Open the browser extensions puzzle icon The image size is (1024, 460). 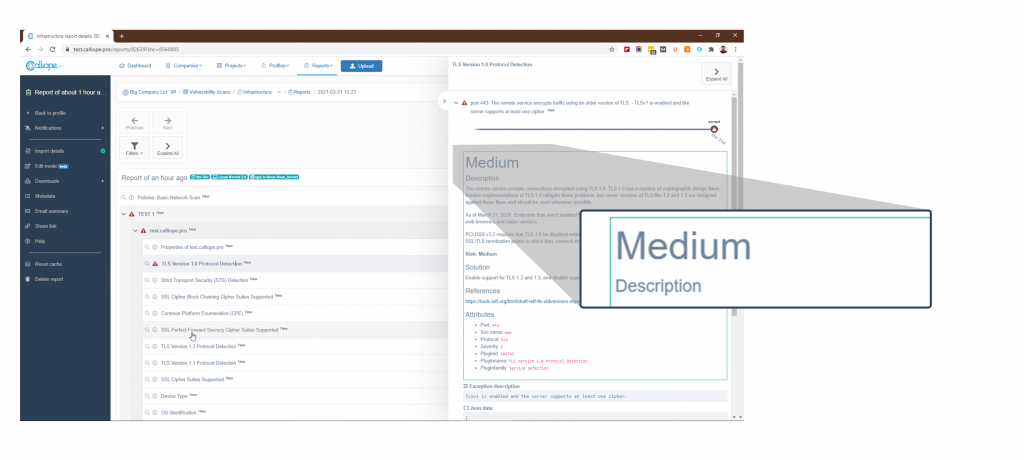(x=711, y=49)
